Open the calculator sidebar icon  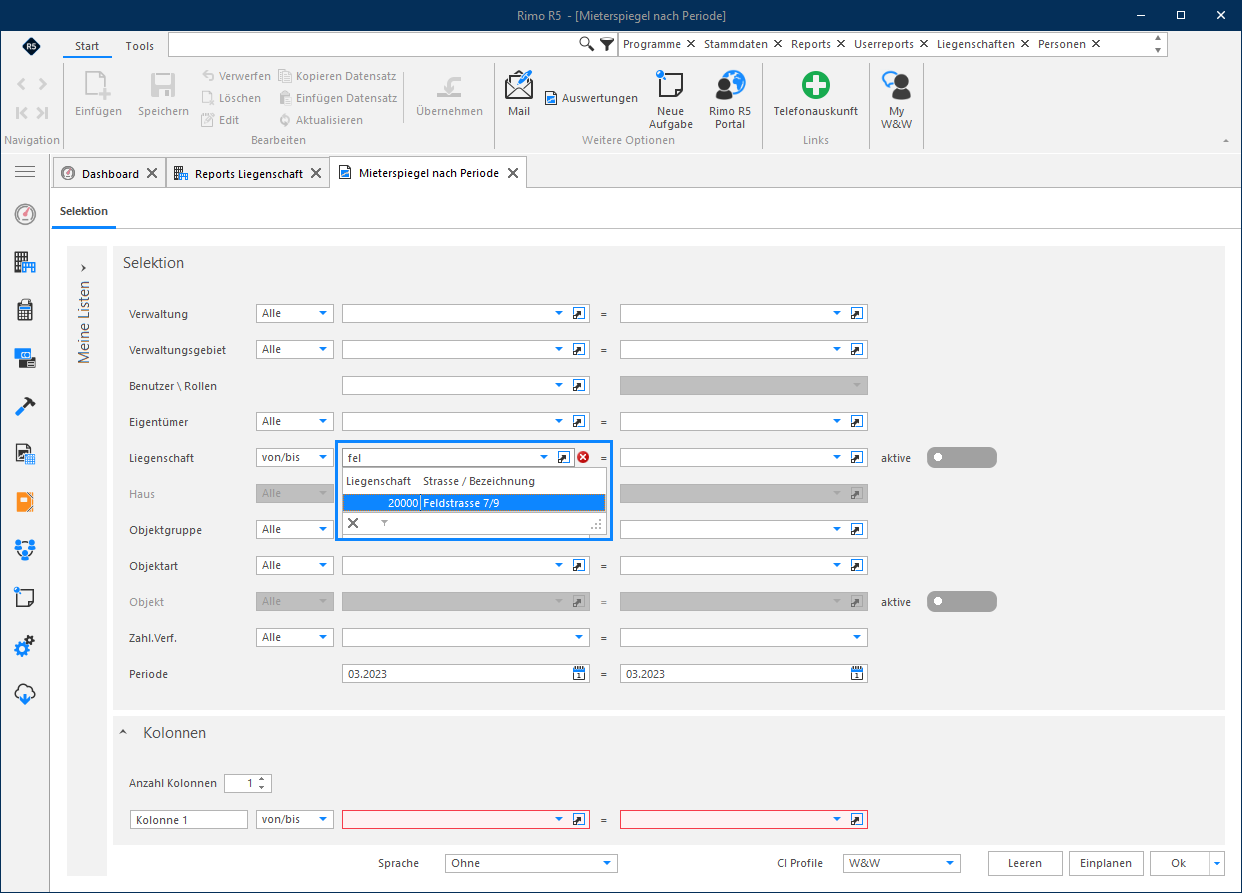[25, 310]
